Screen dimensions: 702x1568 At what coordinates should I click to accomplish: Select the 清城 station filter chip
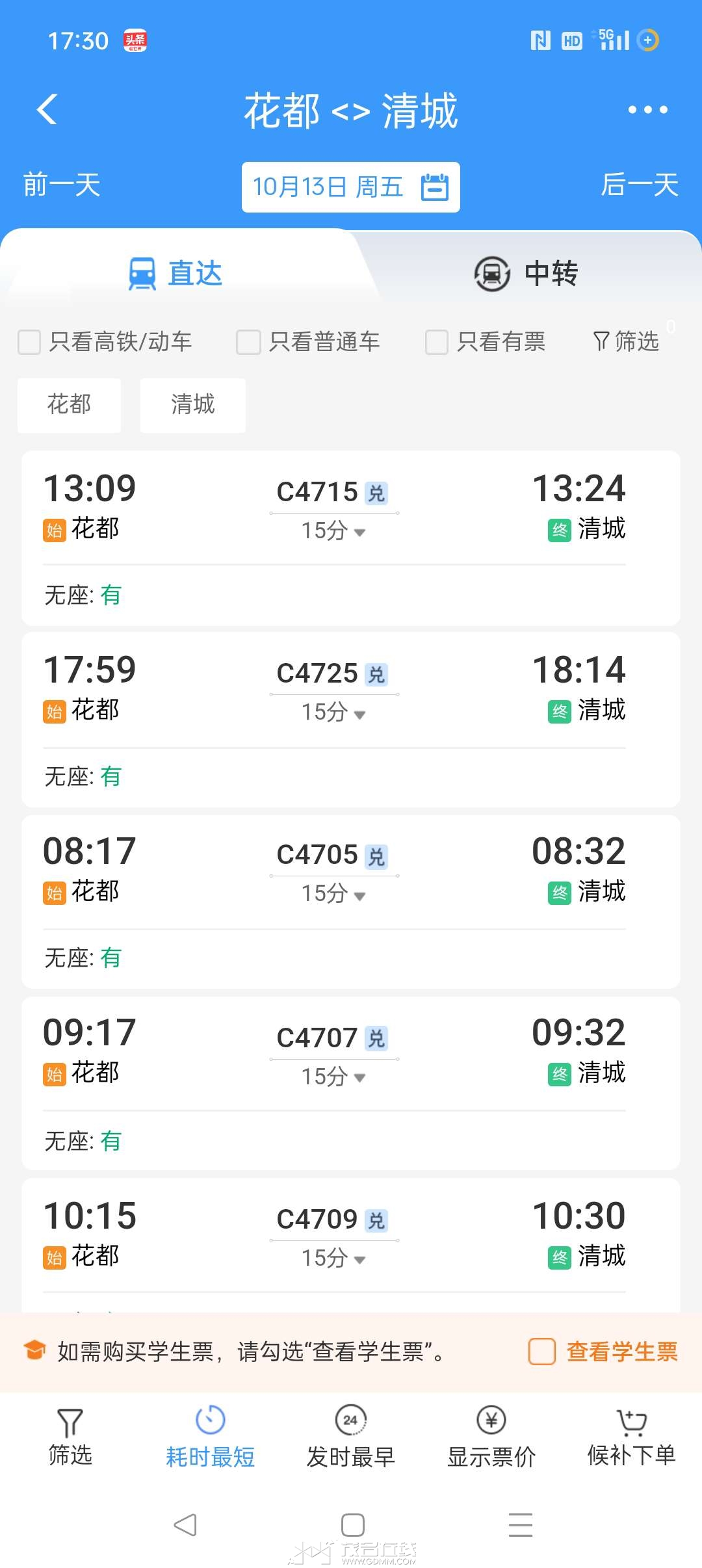(193, 405)
